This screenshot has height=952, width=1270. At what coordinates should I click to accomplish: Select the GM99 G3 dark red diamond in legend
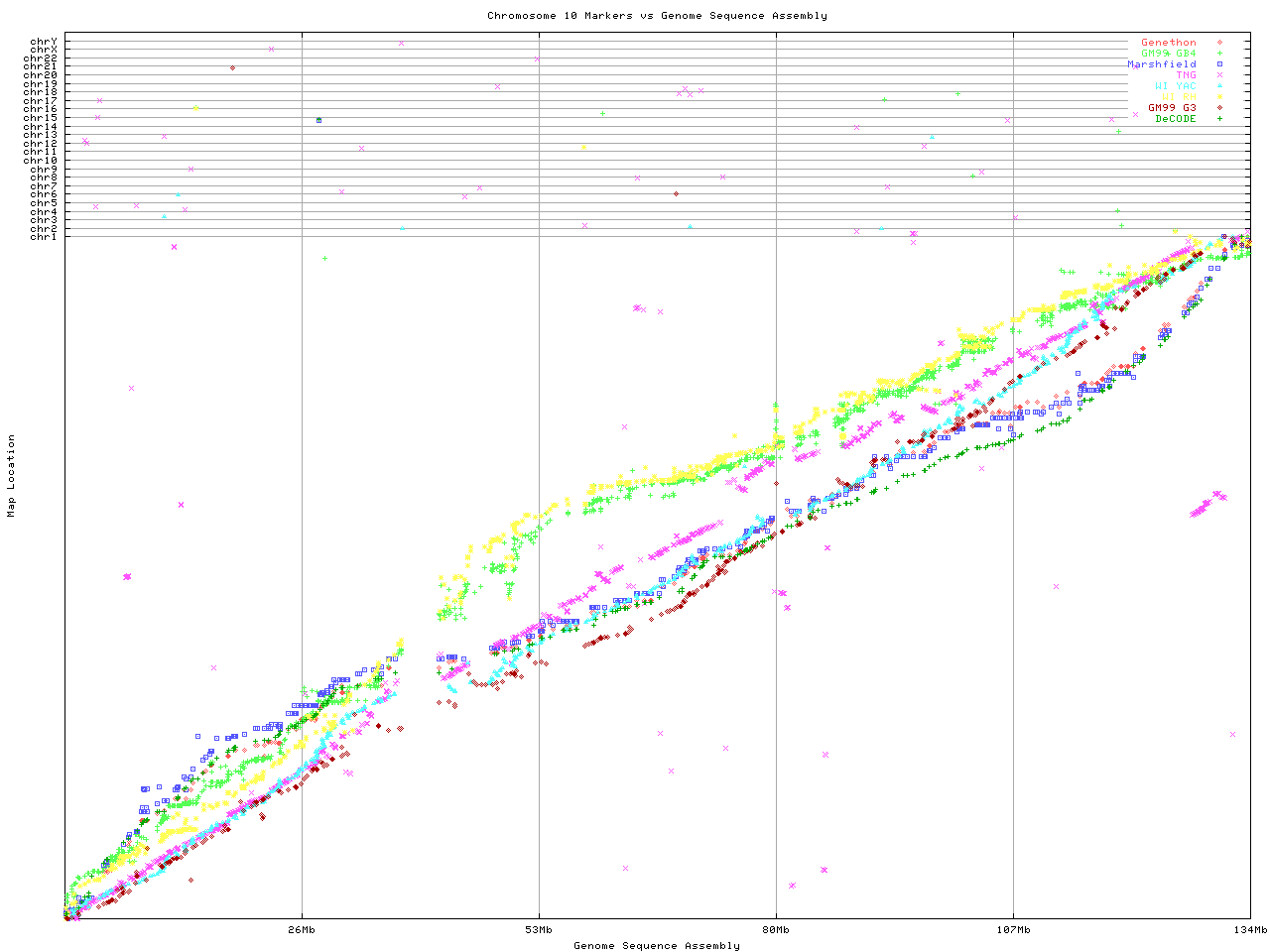pos(1219,108)
